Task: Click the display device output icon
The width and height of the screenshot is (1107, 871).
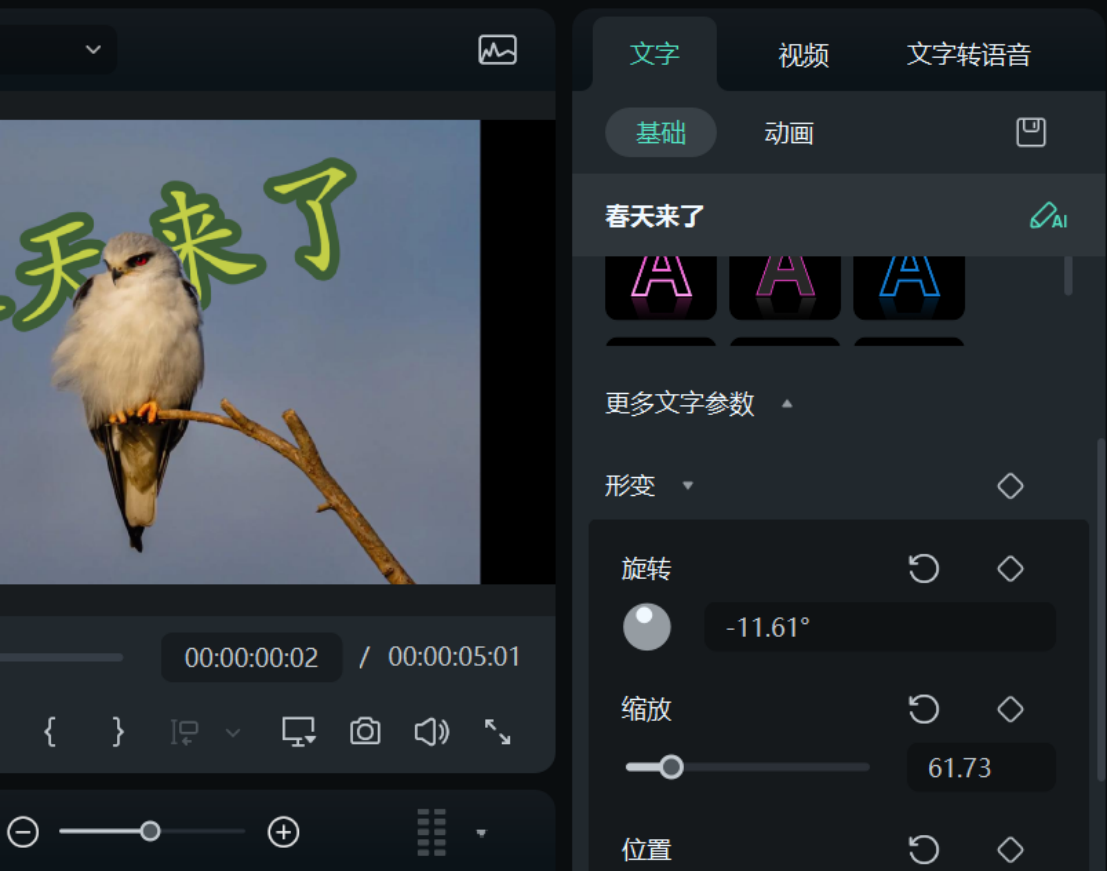Action: [x=297, y=731]
